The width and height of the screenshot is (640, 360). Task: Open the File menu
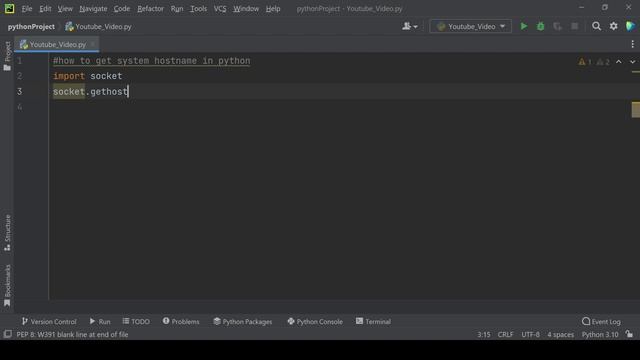tap(27, 9)
